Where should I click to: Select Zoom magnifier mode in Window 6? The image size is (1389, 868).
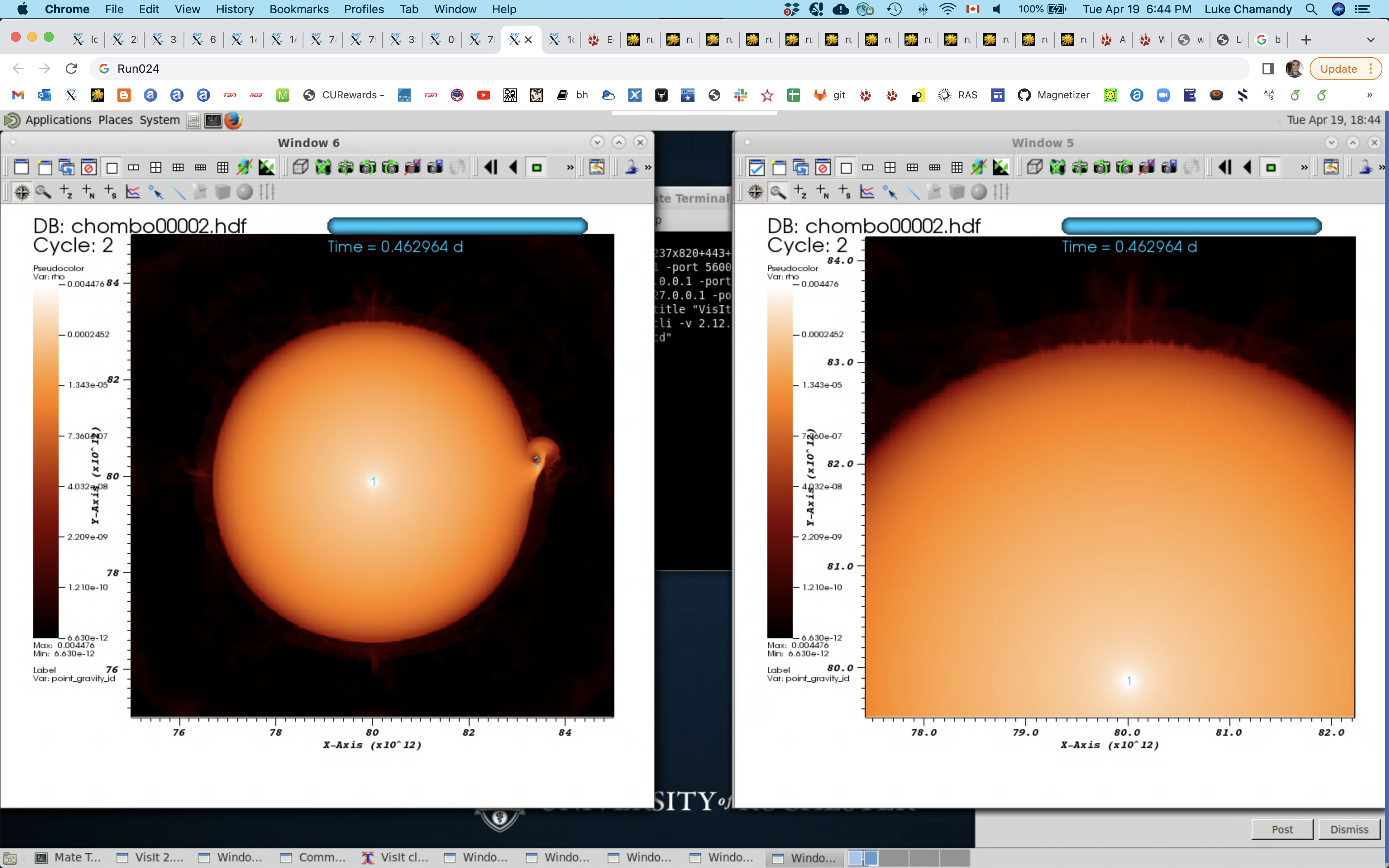tap(44, 192)
